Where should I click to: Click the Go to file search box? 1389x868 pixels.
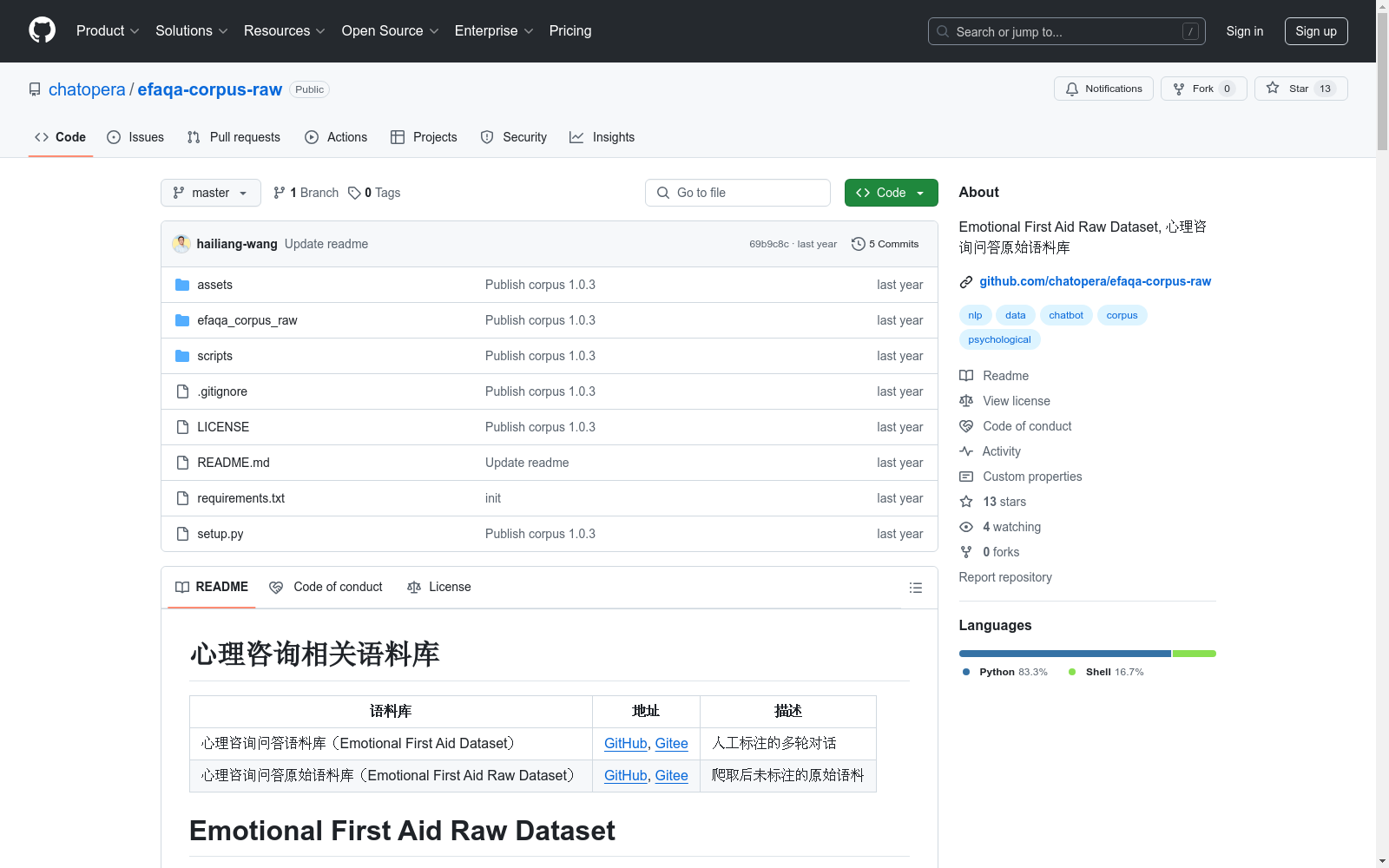(x=738, y=193)
